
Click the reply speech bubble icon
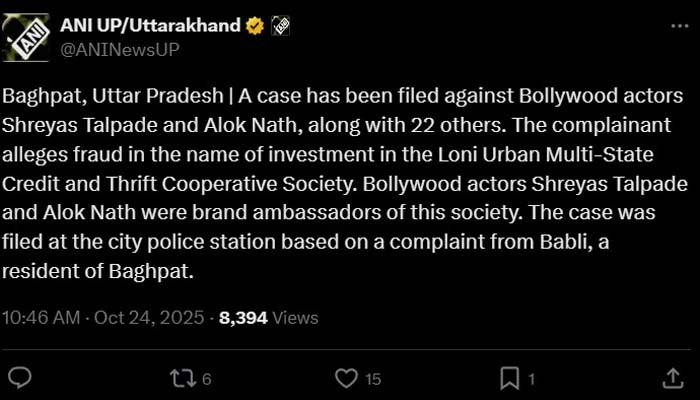pos(22,379)
